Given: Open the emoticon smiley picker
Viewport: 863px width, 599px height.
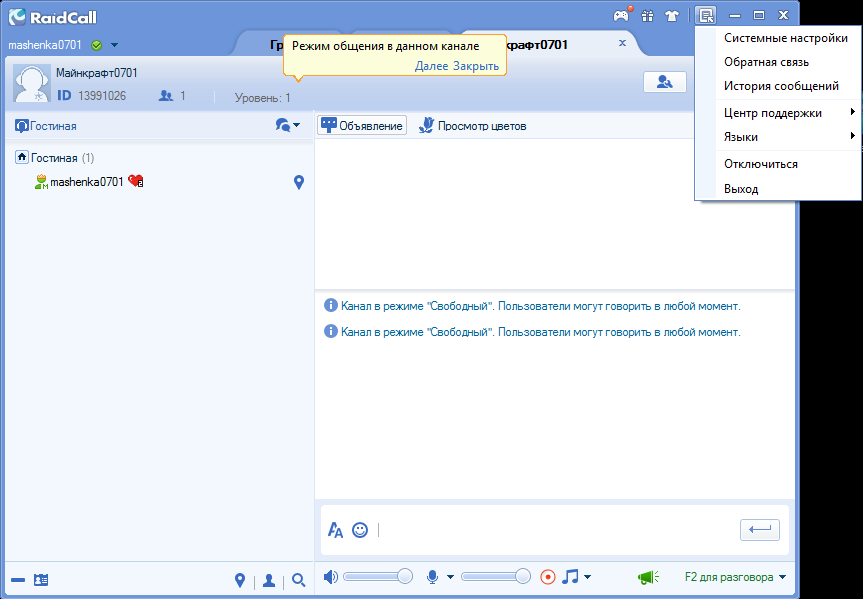Looking at the screenshot, I should pyautogui.click(x=360, y=530).
